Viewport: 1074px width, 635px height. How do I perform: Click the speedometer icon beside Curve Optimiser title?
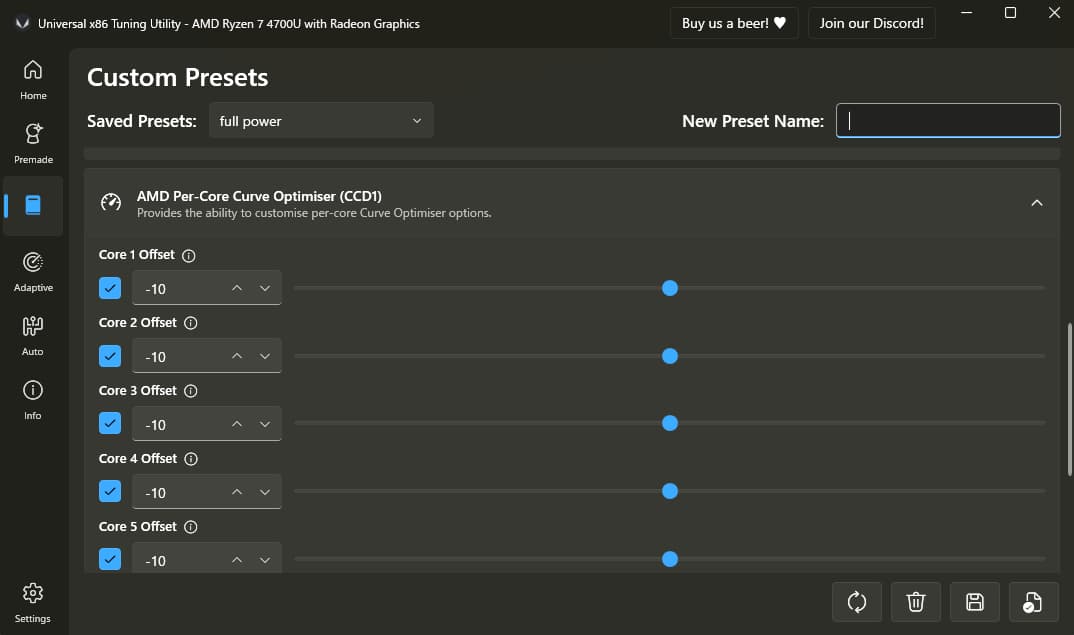pos(111,203)
